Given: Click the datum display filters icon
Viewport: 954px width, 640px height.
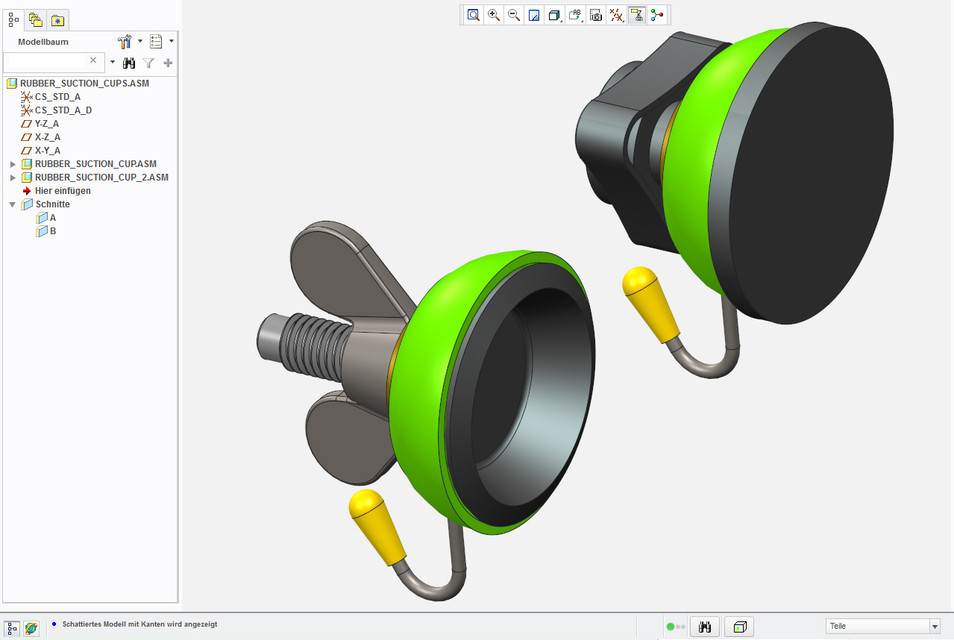Looking at the screenshot, I should [616, 14].
